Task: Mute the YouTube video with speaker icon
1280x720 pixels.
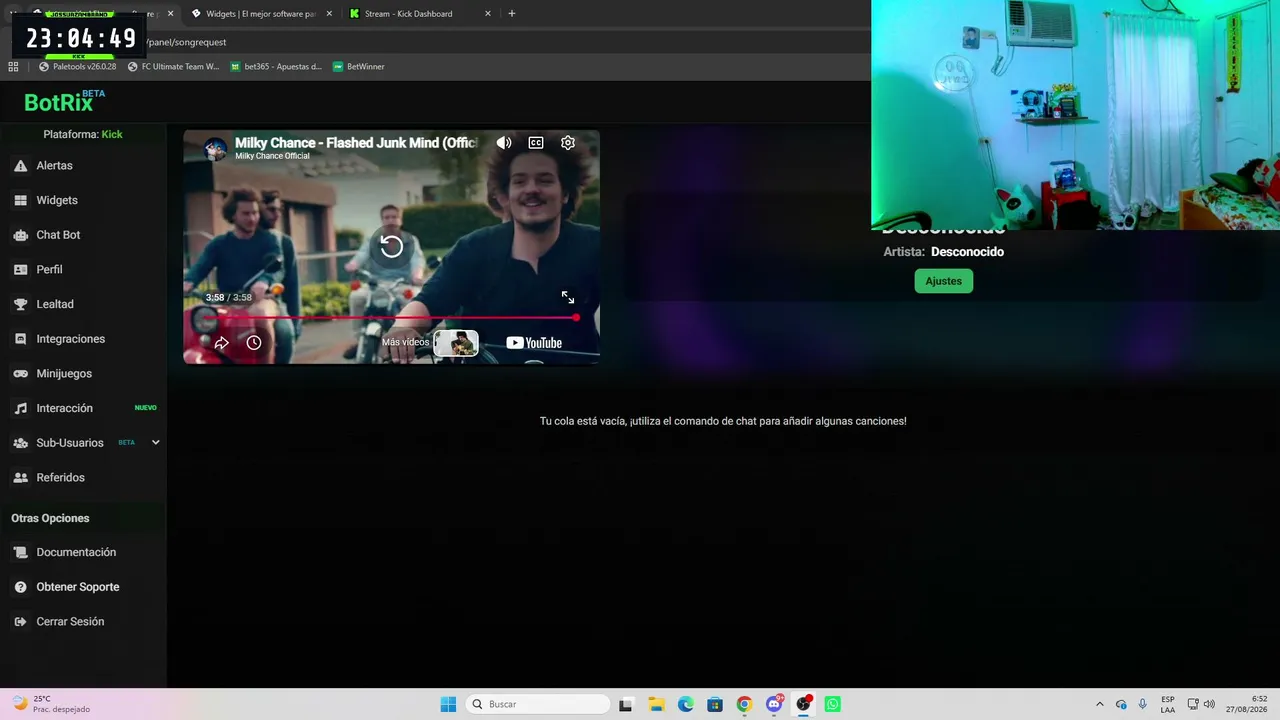Action: pos(504,143)
